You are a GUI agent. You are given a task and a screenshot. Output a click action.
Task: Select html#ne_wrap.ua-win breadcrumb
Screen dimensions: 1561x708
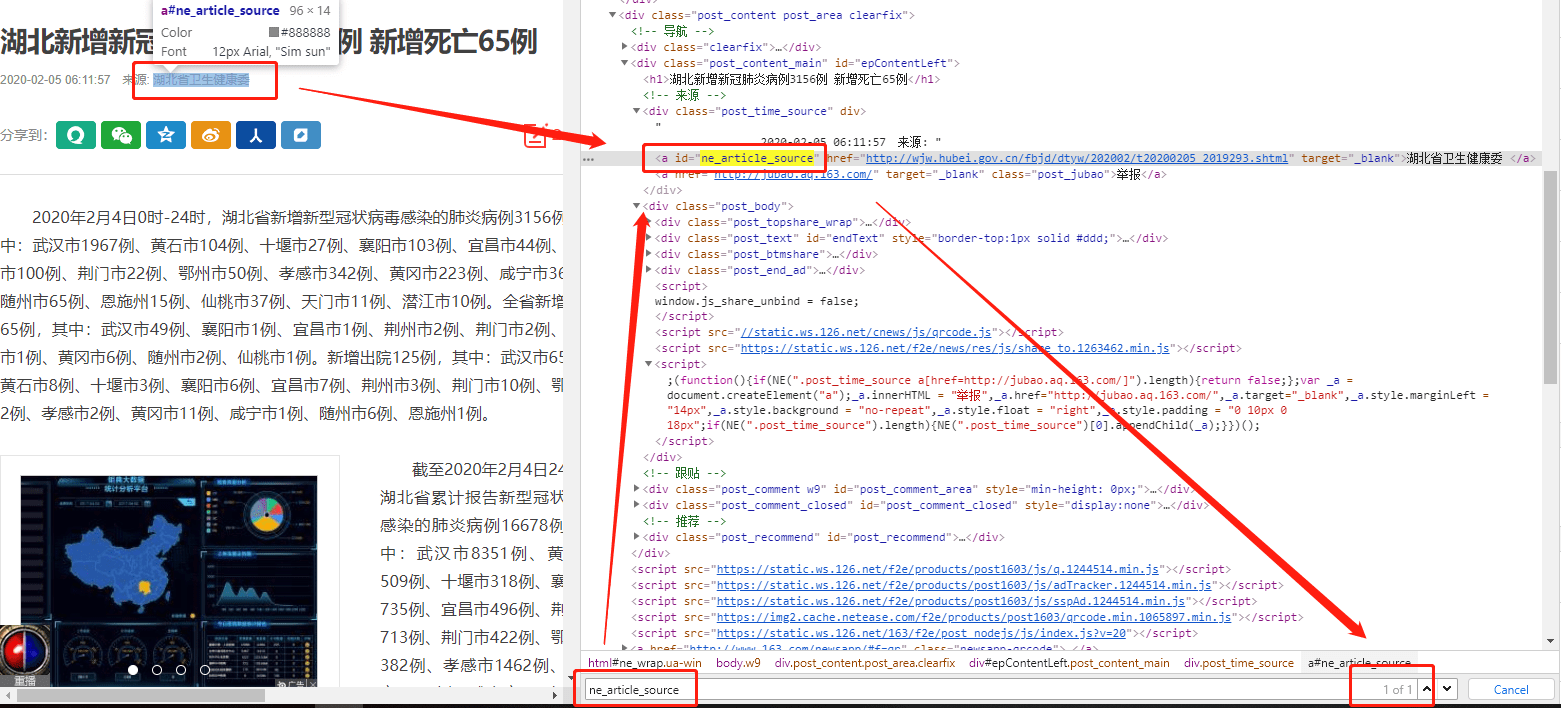coord(645,663)
